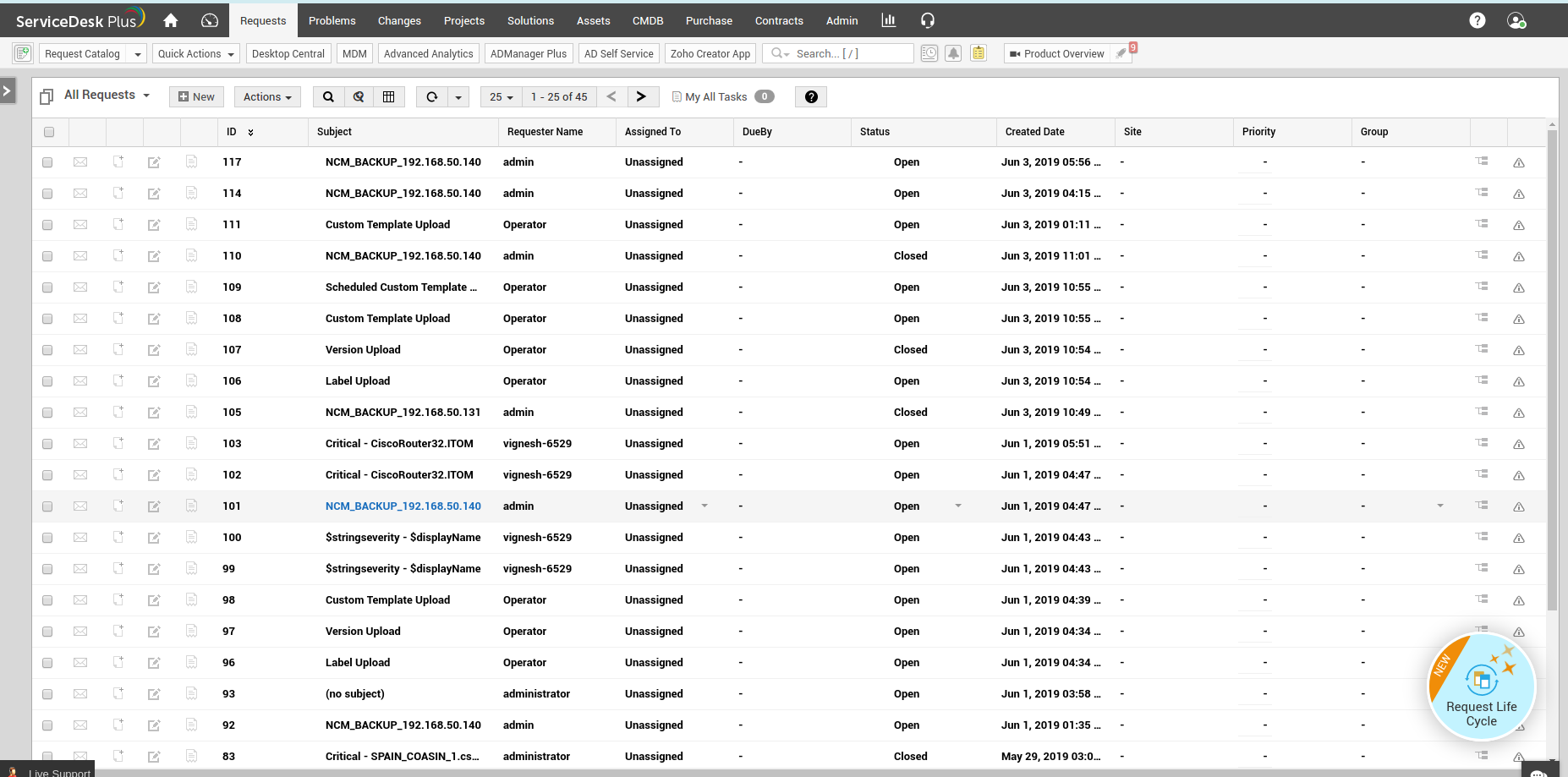This screenshot has width=1568, height=777.
Task: Open the yellow Reminders notepad icon
Action: 979,53
